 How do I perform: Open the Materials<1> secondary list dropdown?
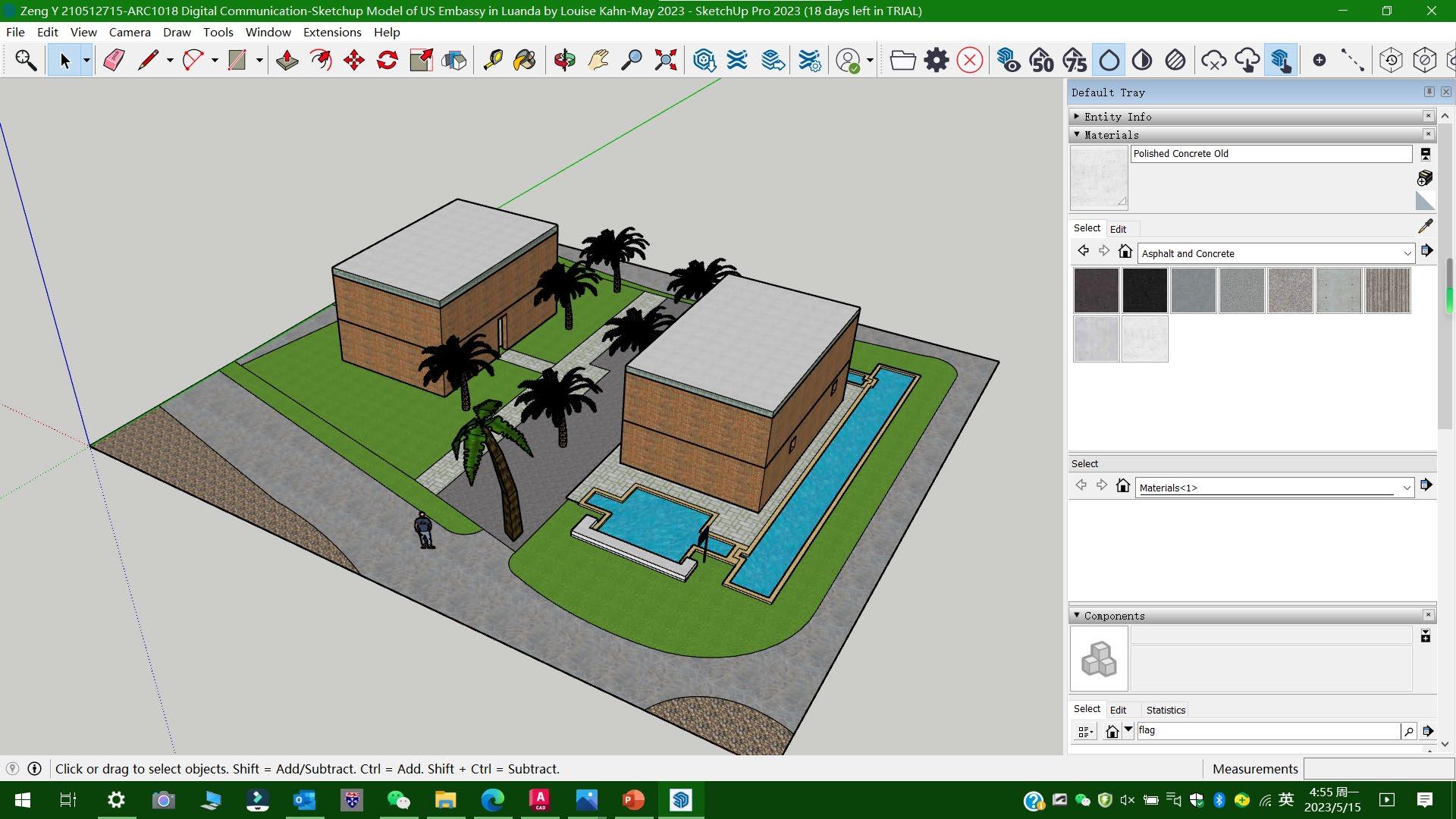tap(1406, 488)
